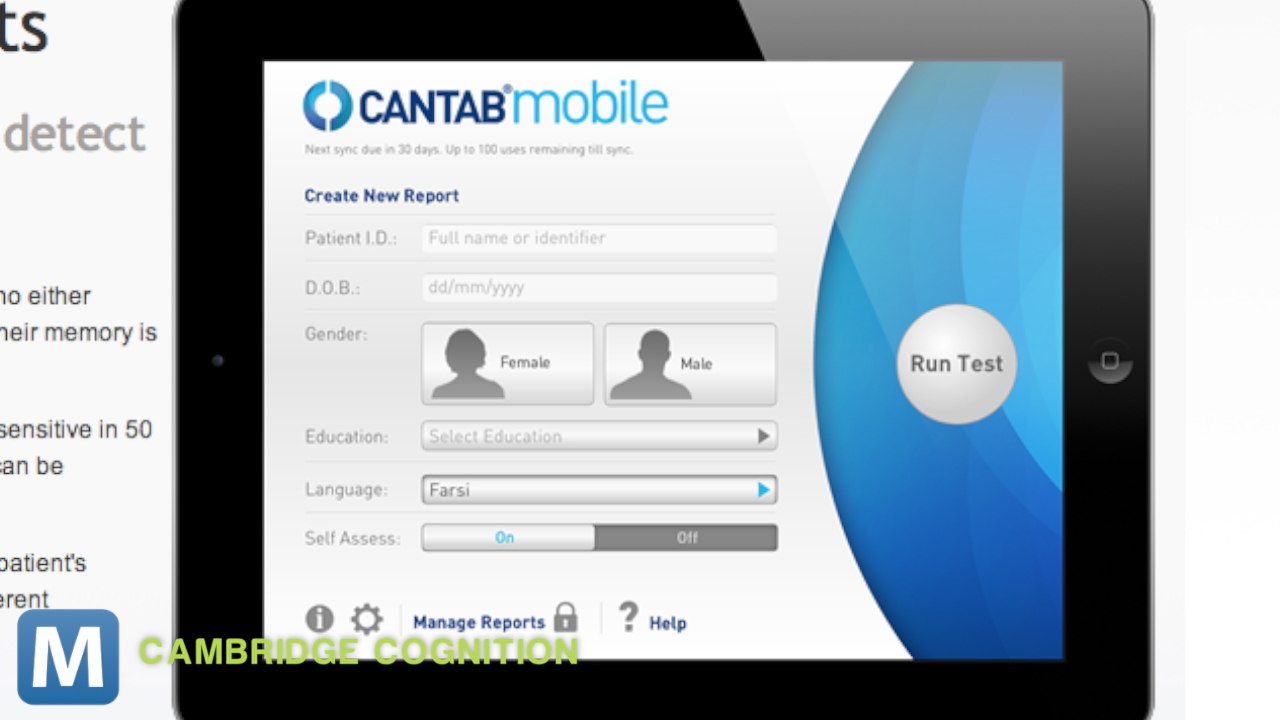Screen dimensions: 1280x720
Task: Open the Language dropdown showing Farsi
Action: (x=599, y=490)
